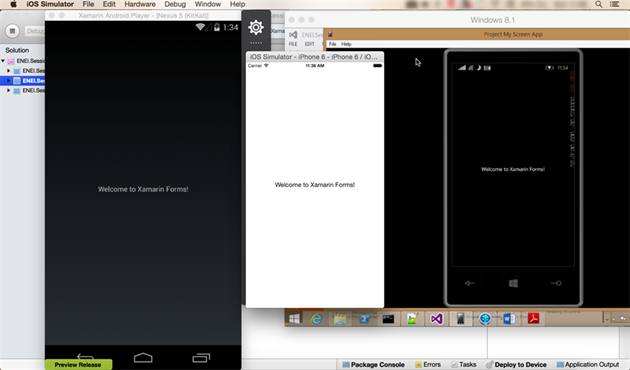Collapse the ENEI.Sessi solution root node
Image resolution: width=630 pixels, height=370 pixels.
pos(3,61)
